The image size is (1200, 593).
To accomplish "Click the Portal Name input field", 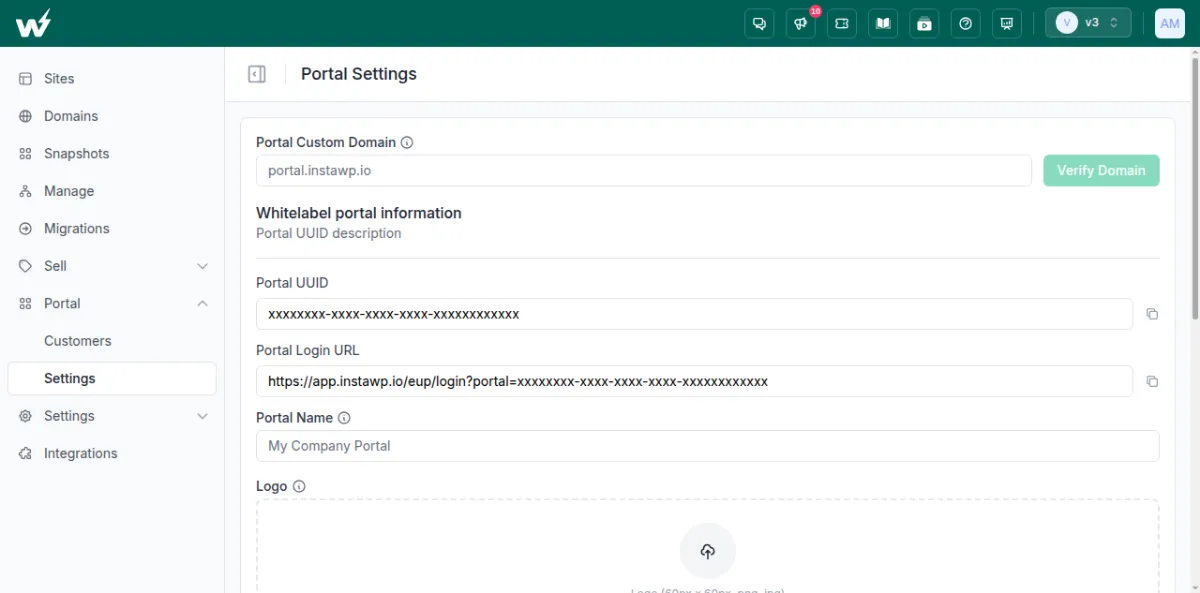I will click(x=708, y=446).
